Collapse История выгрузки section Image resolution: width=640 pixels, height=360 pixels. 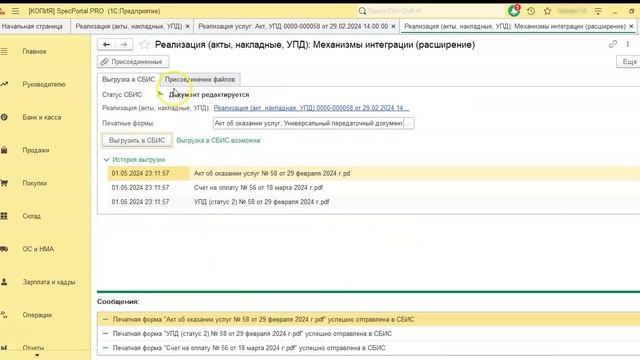click(107, 160)
